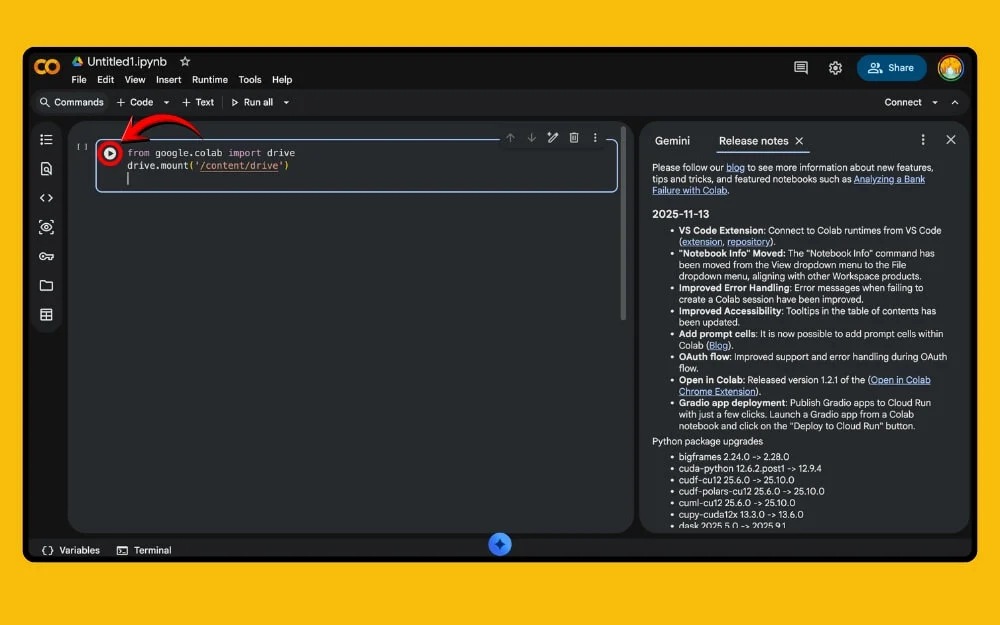Open code snippets sidebar icon

[x=46, y=198]
